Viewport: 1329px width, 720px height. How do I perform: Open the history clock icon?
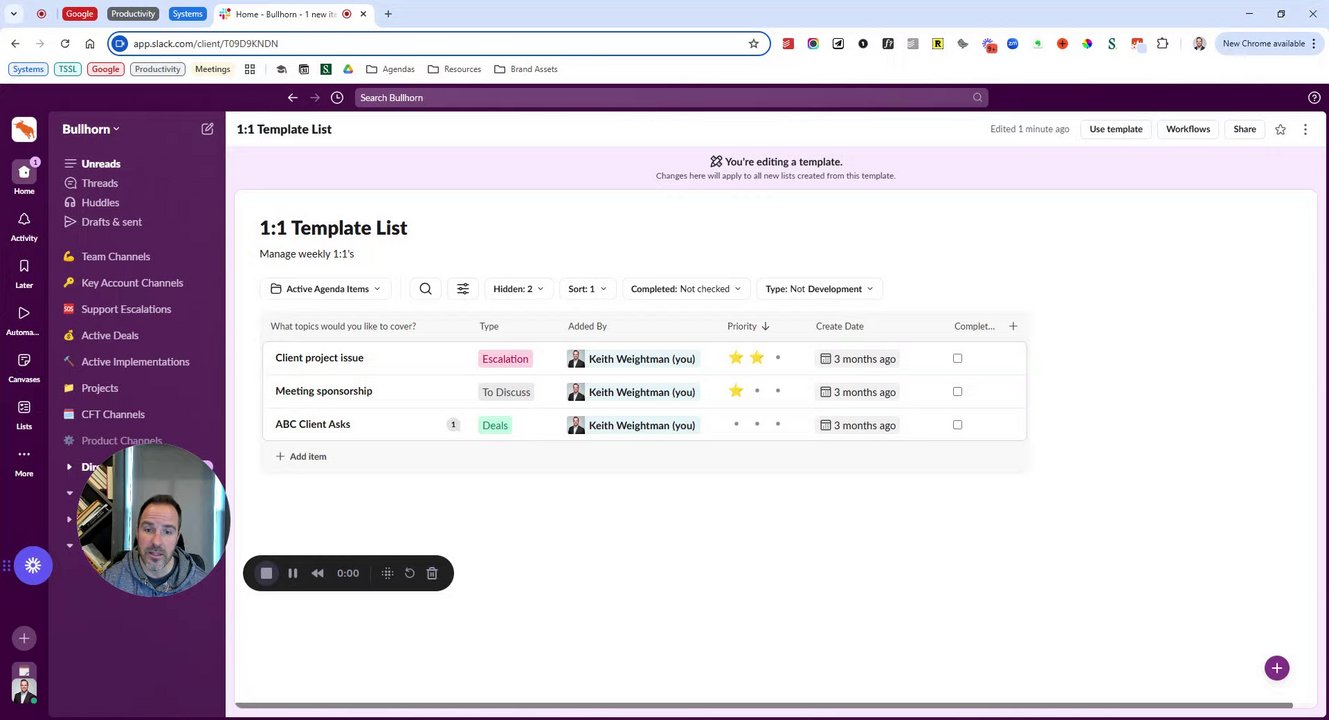pos(337,97)
